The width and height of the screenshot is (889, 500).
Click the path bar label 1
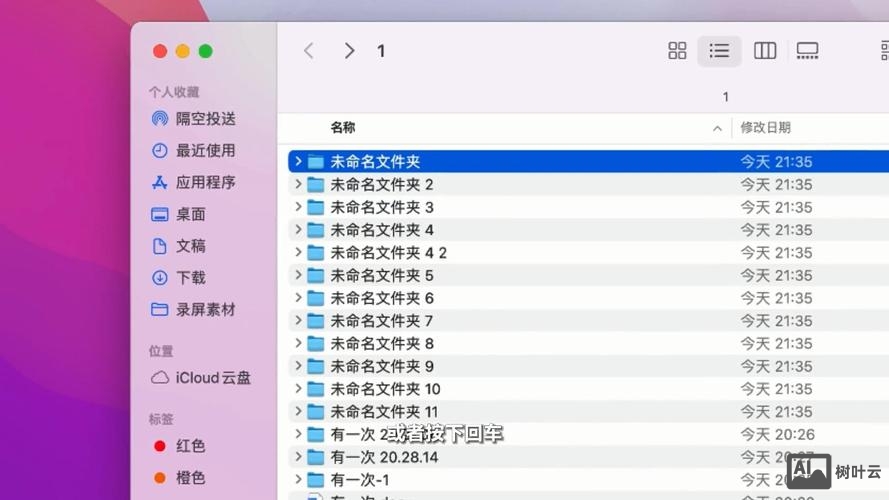tap(726, 97)
